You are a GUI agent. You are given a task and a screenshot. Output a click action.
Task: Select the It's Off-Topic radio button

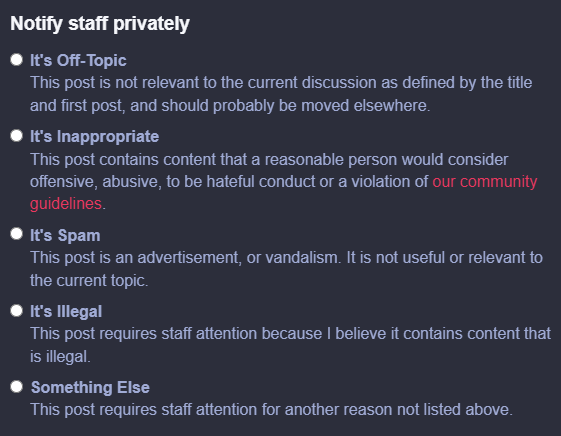tap(16, 59)
